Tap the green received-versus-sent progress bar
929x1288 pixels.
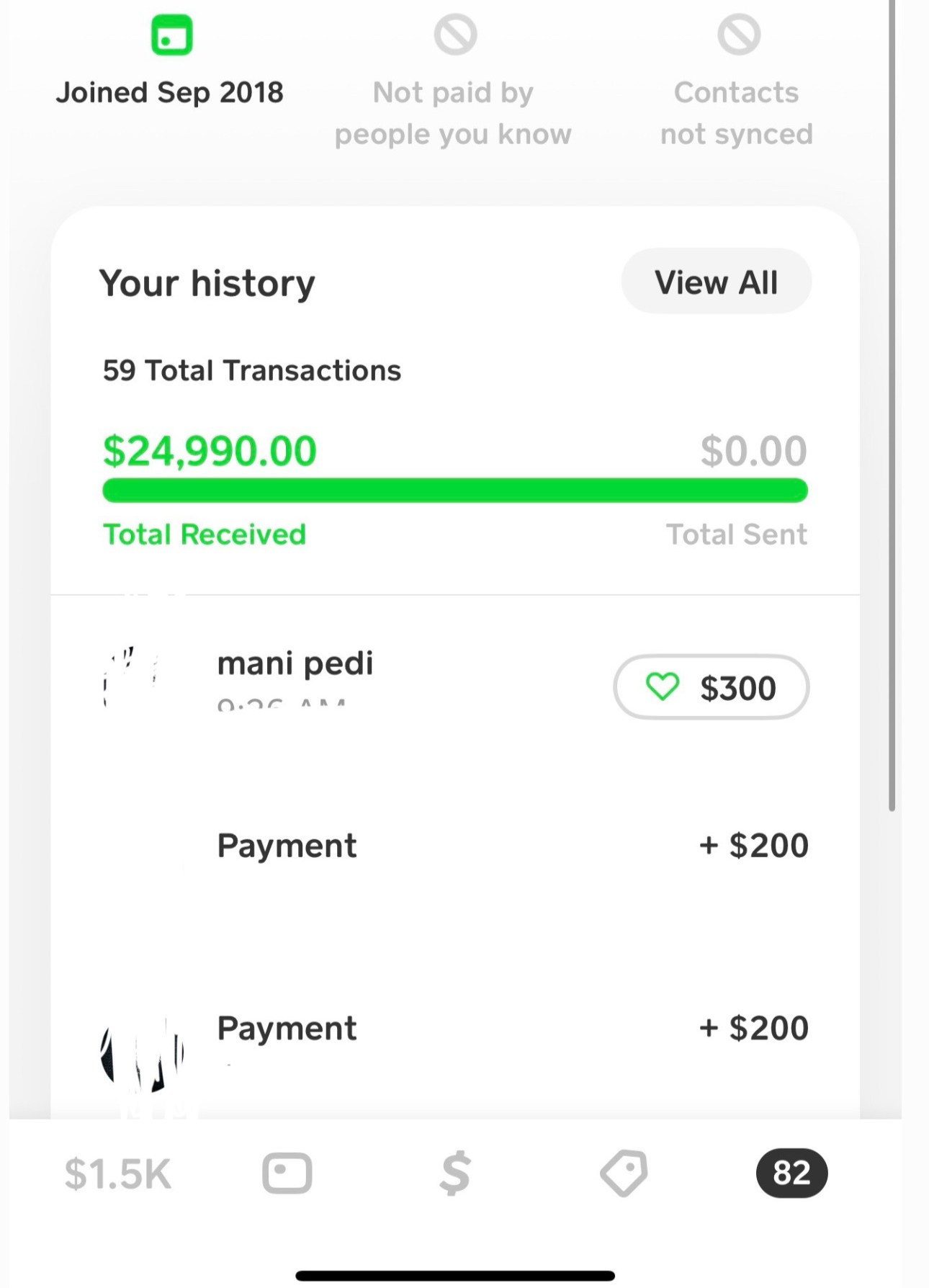(x=455, y=491)
